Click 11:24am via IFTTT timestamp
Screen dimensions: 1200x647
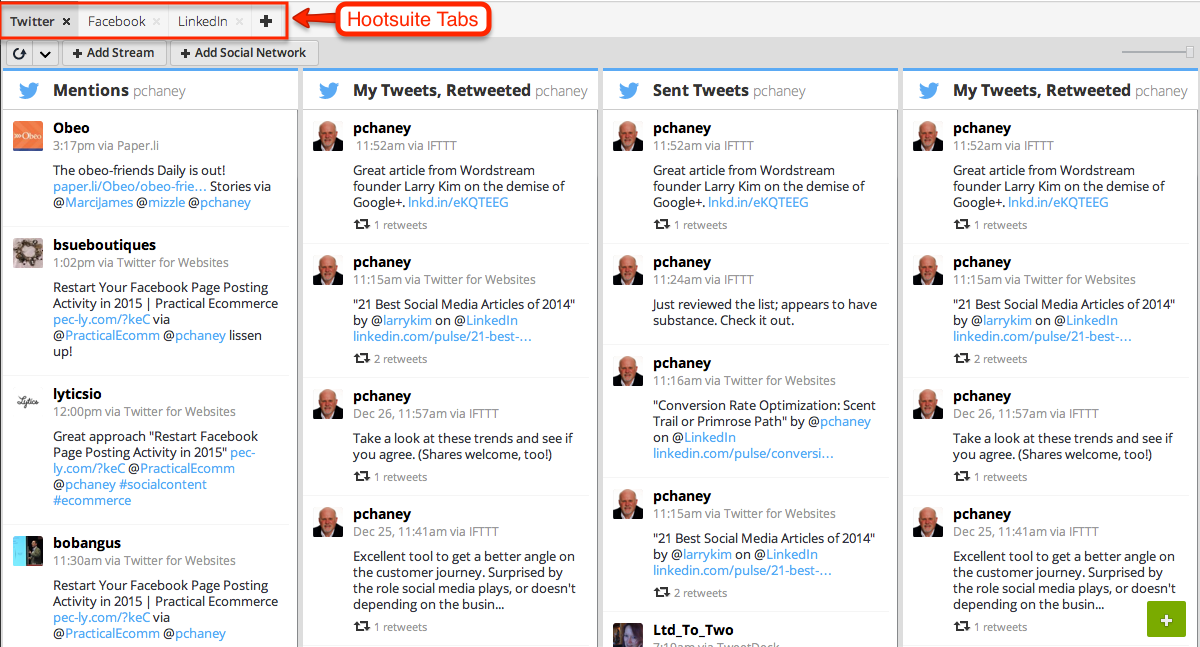(x=703, y=279)
